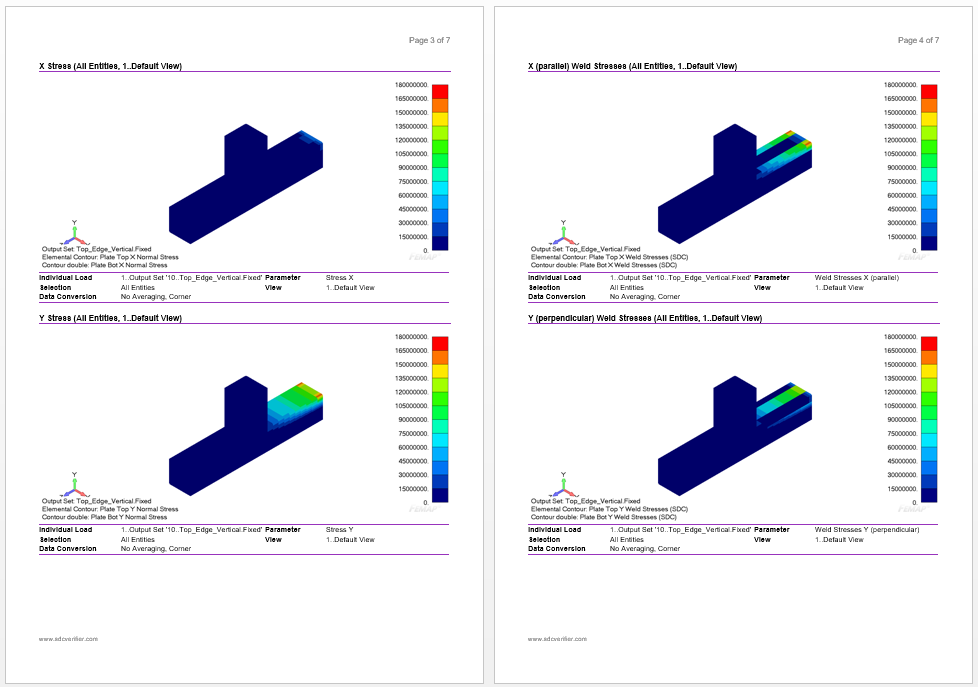Click the axis triad in X parallel Weld Stresses plot
Image resolution: width=978 pixels, height=687 pixels.
(x=564, y=233)
